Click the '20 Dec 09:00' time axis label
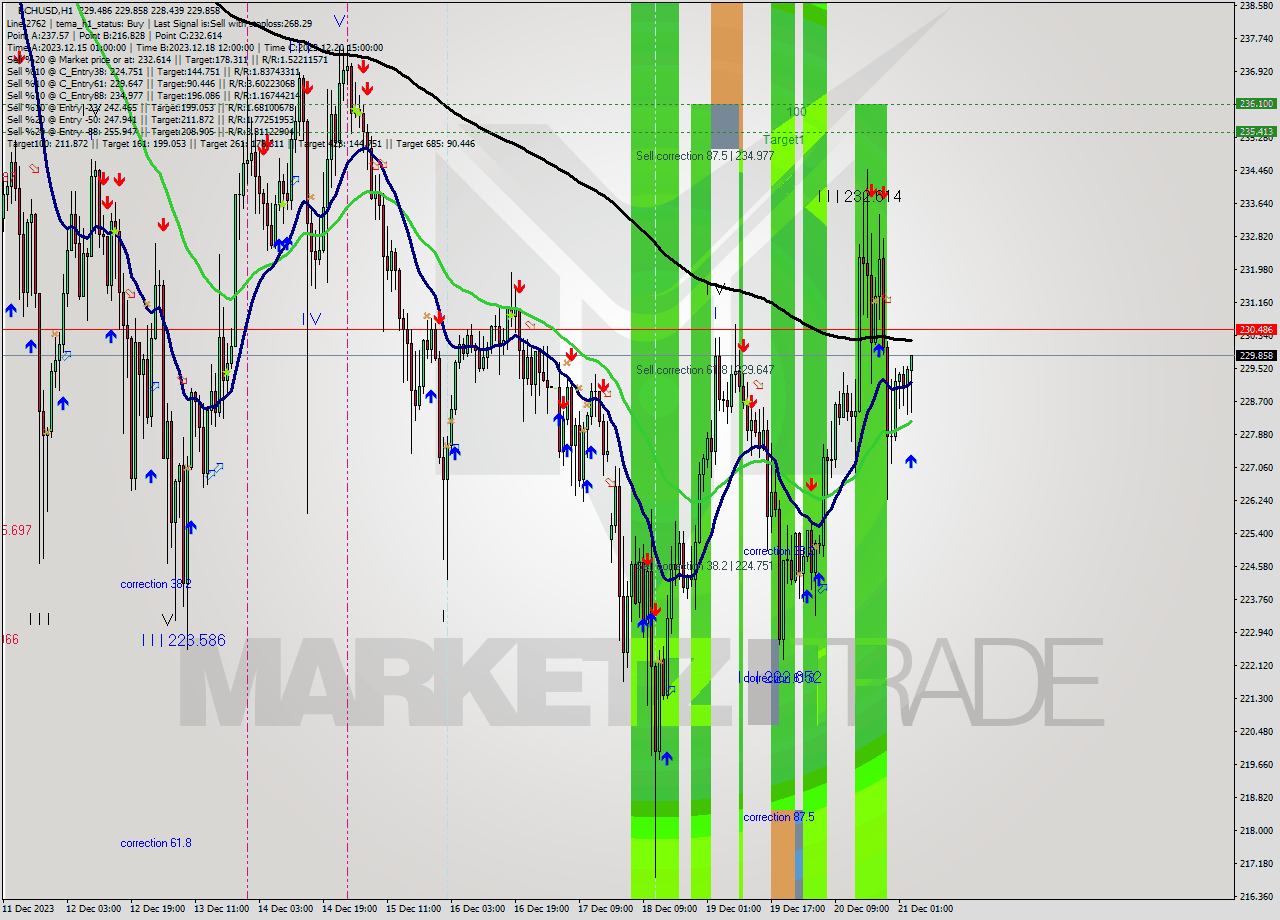The height and width of the screenshot is (920, 1280). 861,909
